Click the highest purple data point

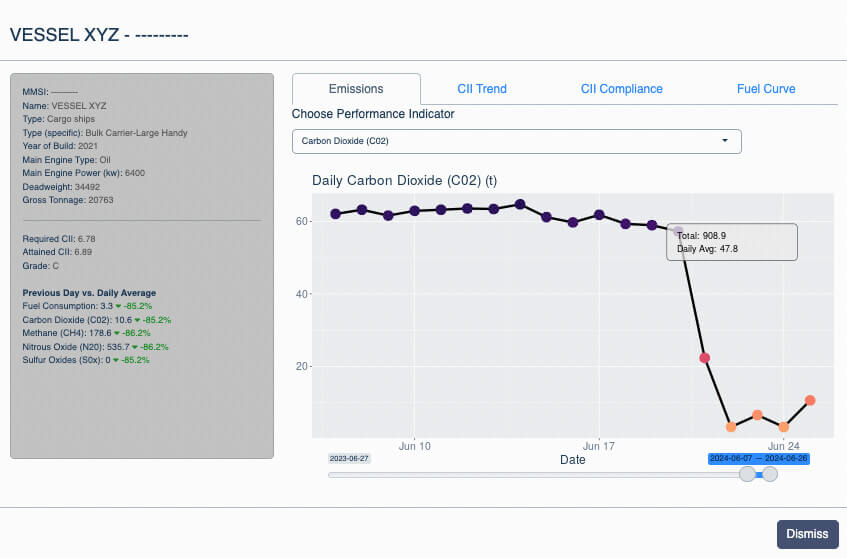pyautogui.click(x=520, y=204)
